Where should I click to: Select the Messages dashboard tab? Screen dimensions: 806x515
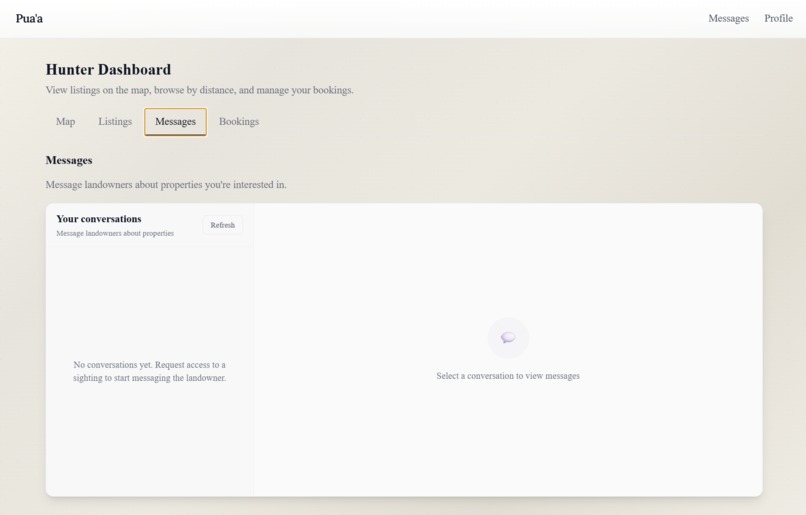tap(175, 122)
